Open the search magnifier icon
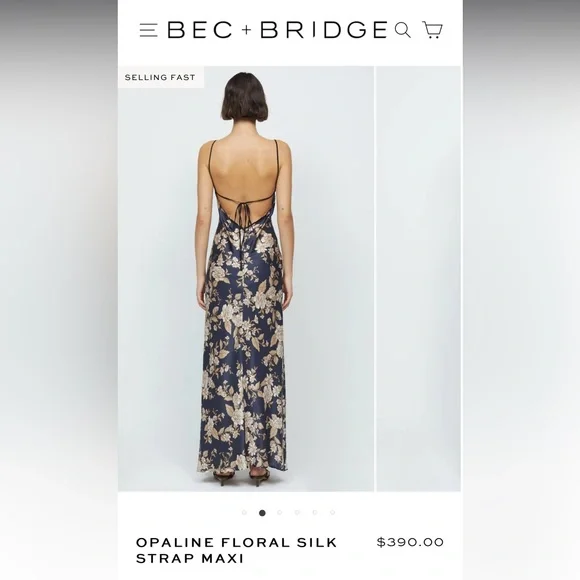Image resolution: width=580 pixels, height=580 pixels. coord(402,30)
